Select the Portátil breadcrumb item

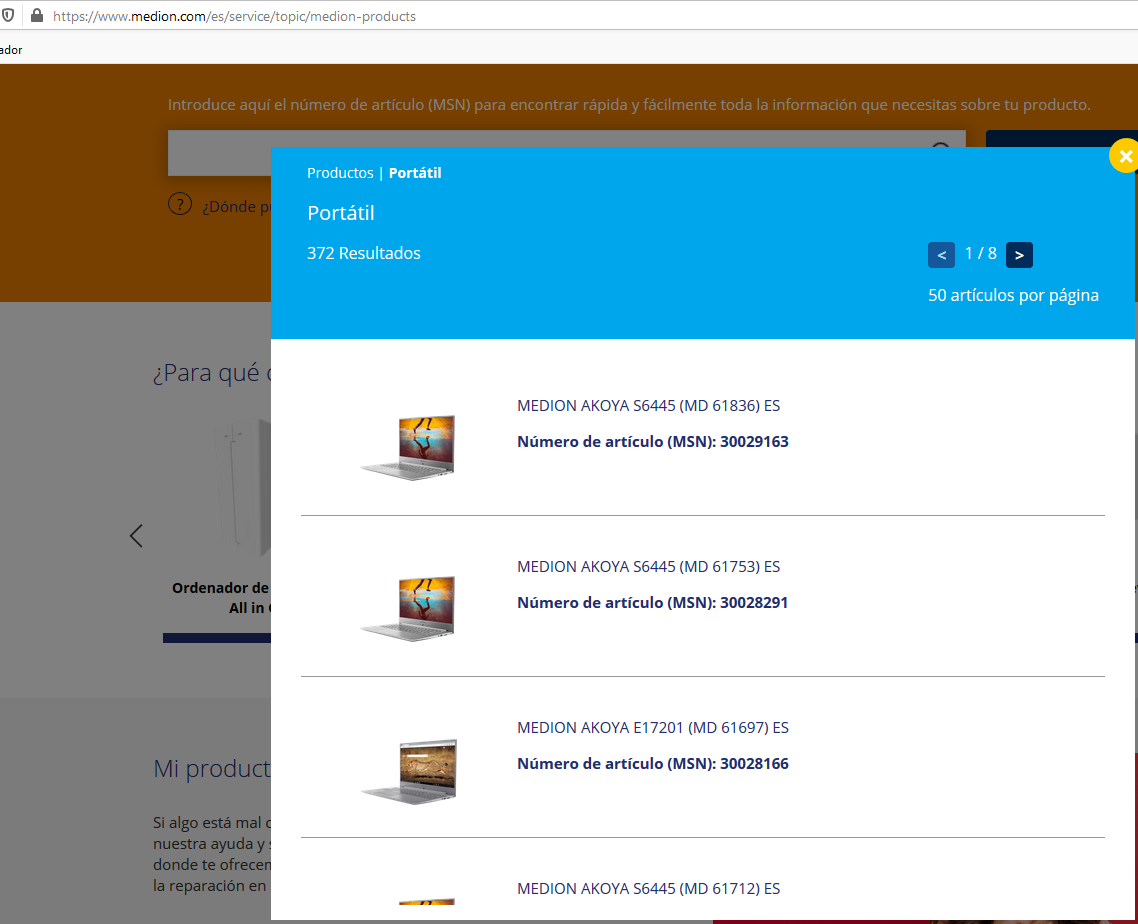[x=415, y=173]
